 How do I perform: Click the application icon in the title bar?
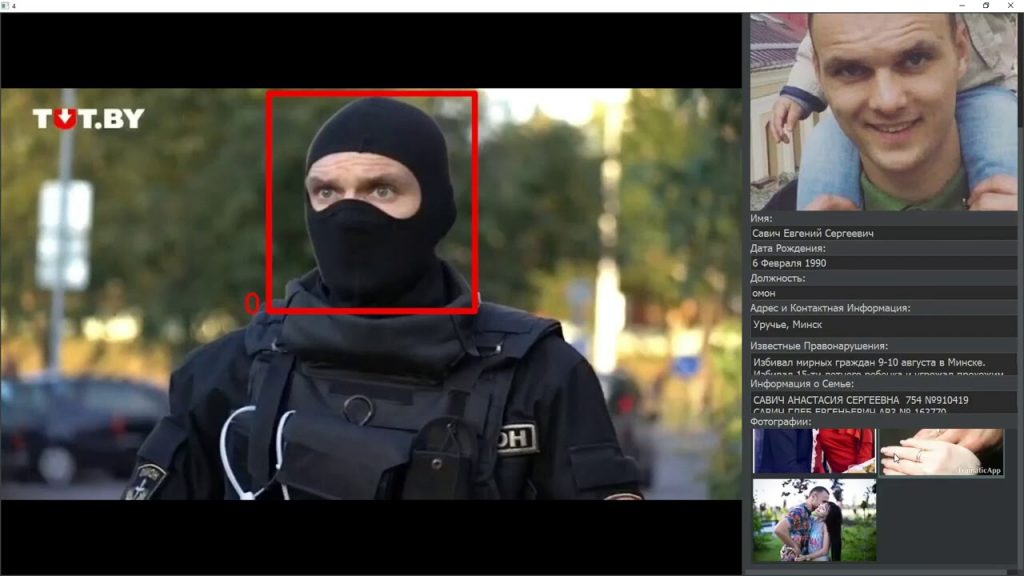[5, 5]
